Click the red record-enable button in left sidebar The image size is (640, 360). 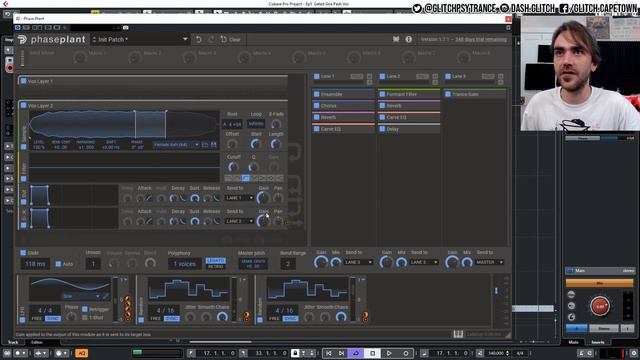pos(9,67)
